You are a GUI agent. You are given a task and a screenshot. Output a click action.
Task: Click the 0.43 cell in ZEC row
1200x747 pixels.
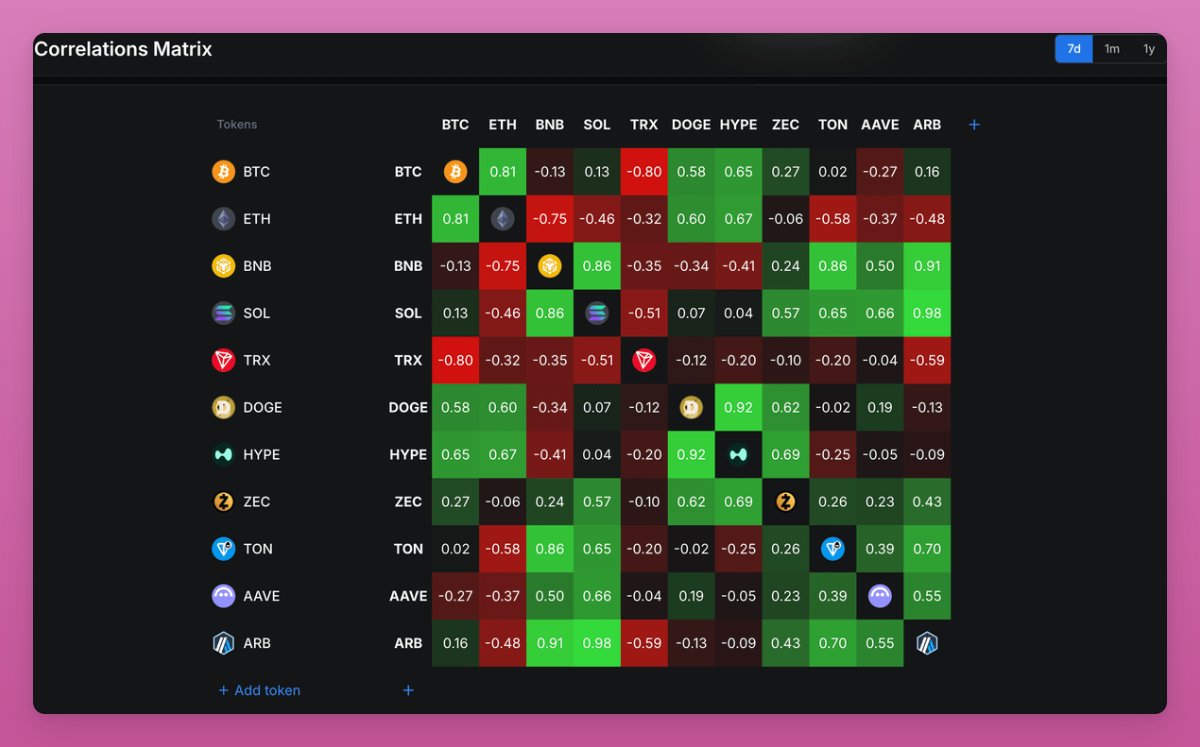(927, 502)
